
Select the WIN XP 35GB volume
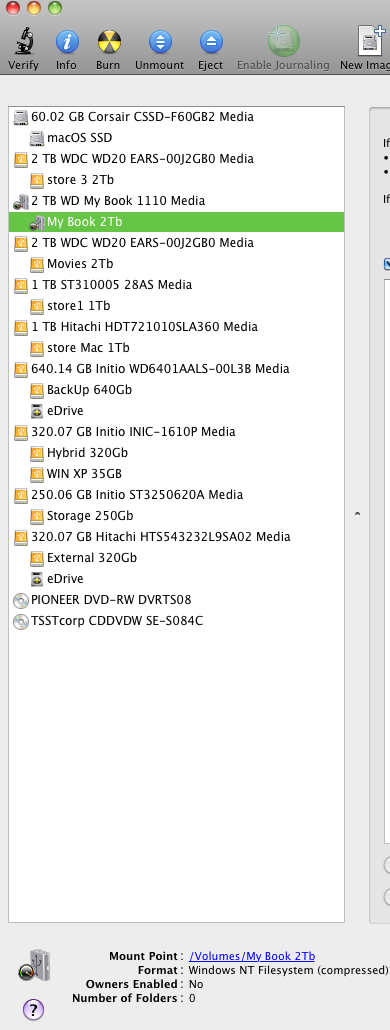[x=85, y=474]
